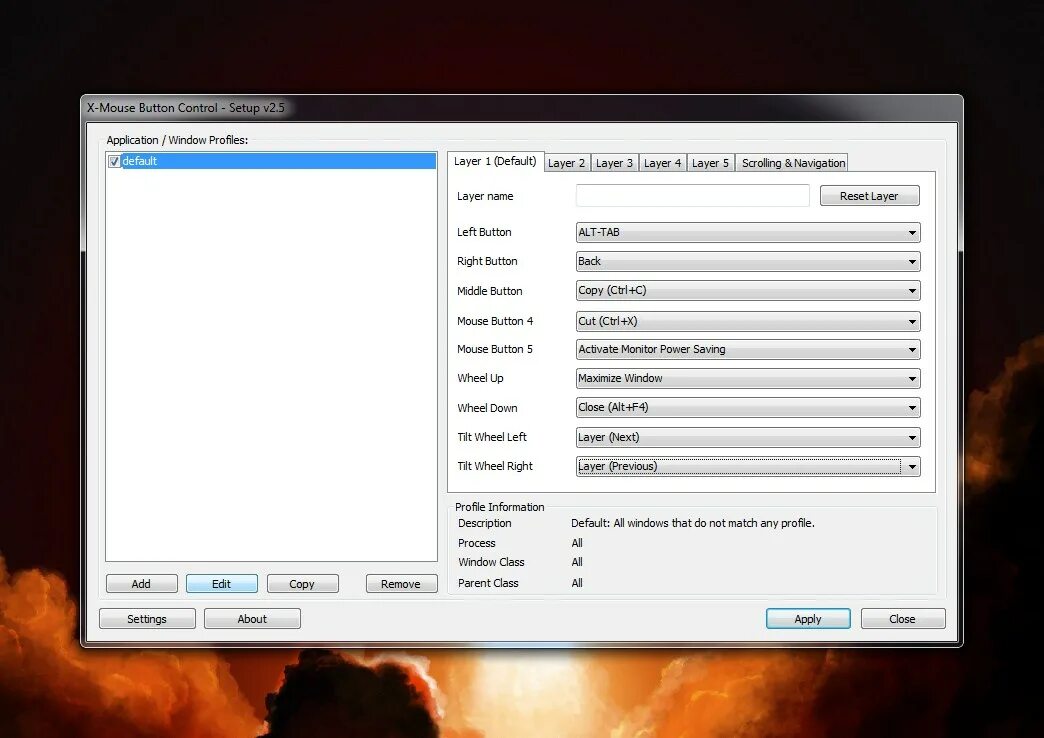Select the default profile row
The image size is (1044, 738).
point(271,161)
